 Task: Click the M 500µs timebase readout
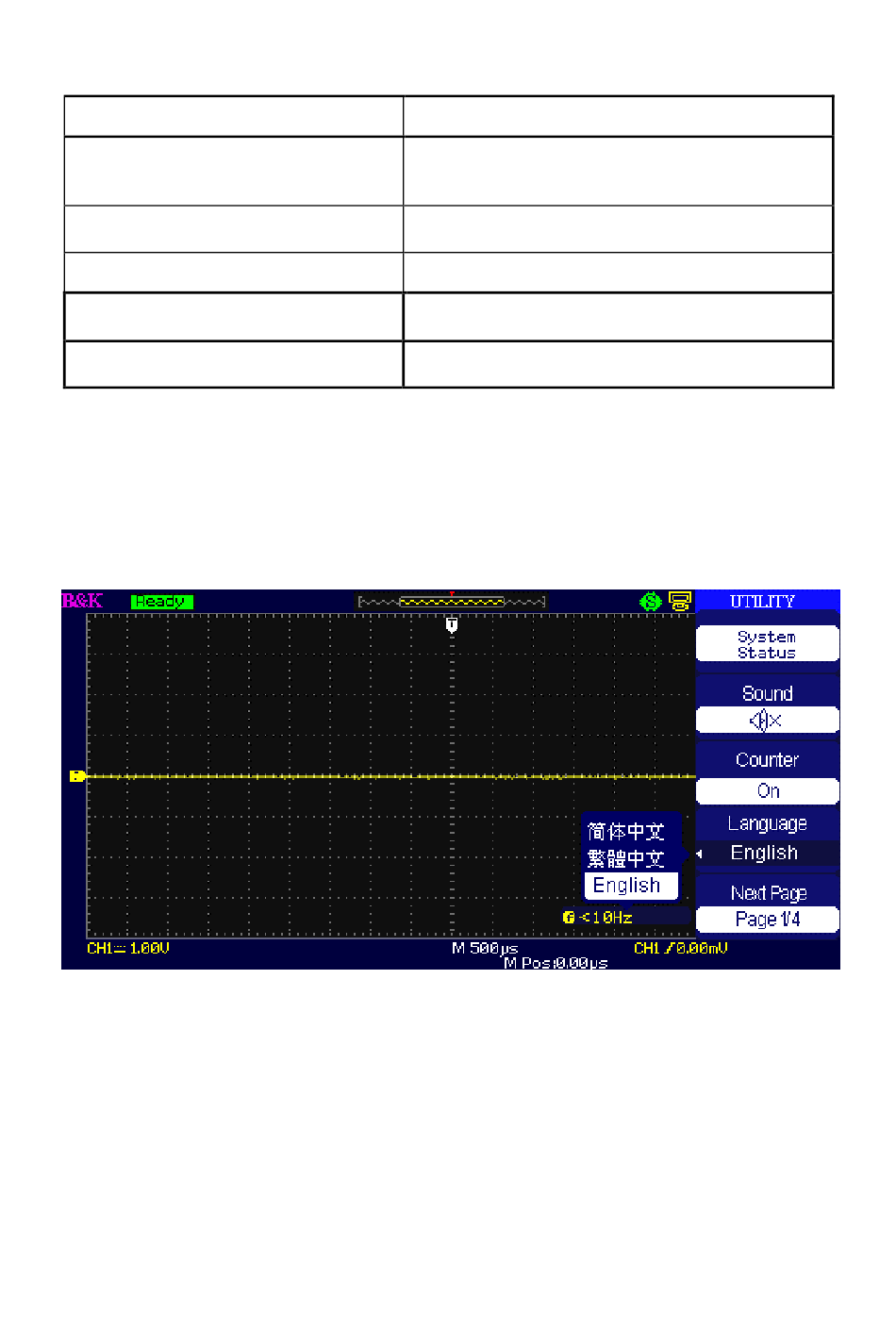(x=485, y=948)
